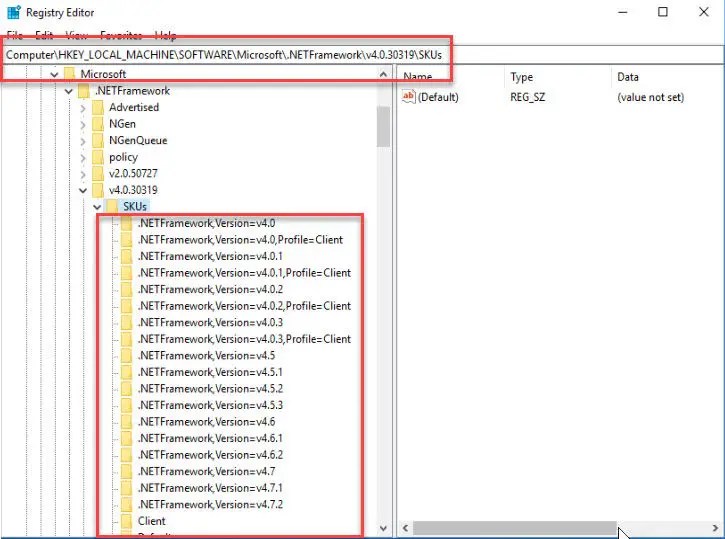Click folder icon of Version=v4.0.2 key

click(126, 289)
